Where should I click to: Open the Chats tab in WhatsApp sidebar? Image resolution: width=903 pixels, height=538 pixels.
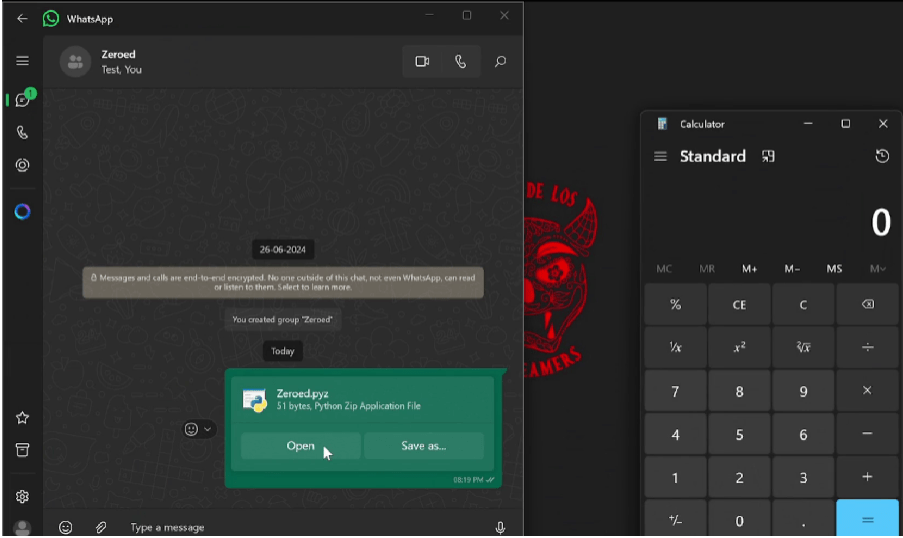[x=23, y=100]
